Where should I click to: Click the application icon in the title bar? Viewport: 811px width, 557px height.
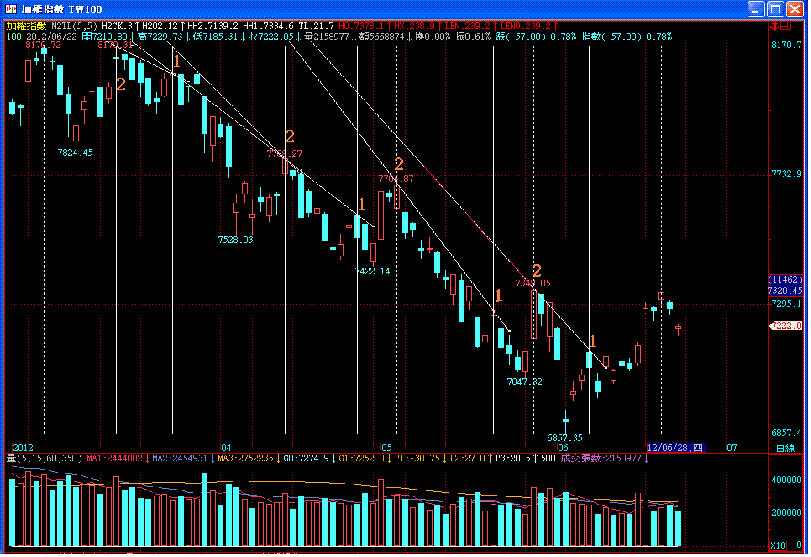(10, 8)
